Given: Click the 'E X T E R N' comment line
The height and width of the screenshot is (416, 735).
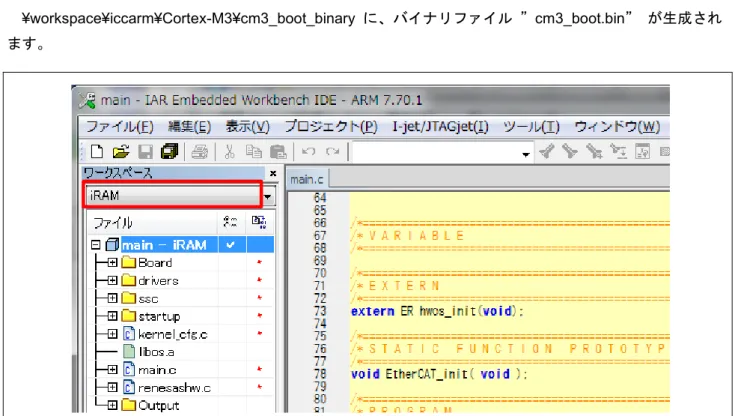Looking at the screenshot, I should pos(396,286).
